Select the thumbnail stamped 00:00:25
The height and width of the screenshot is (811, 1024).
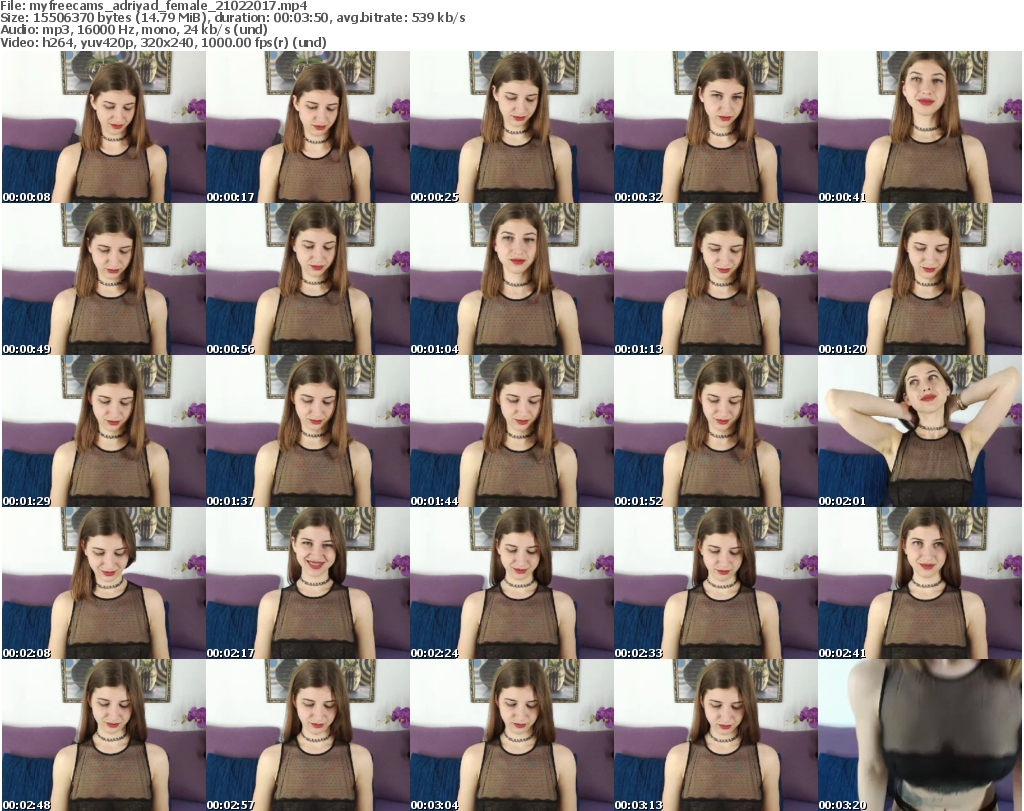[x=512, y=127]
